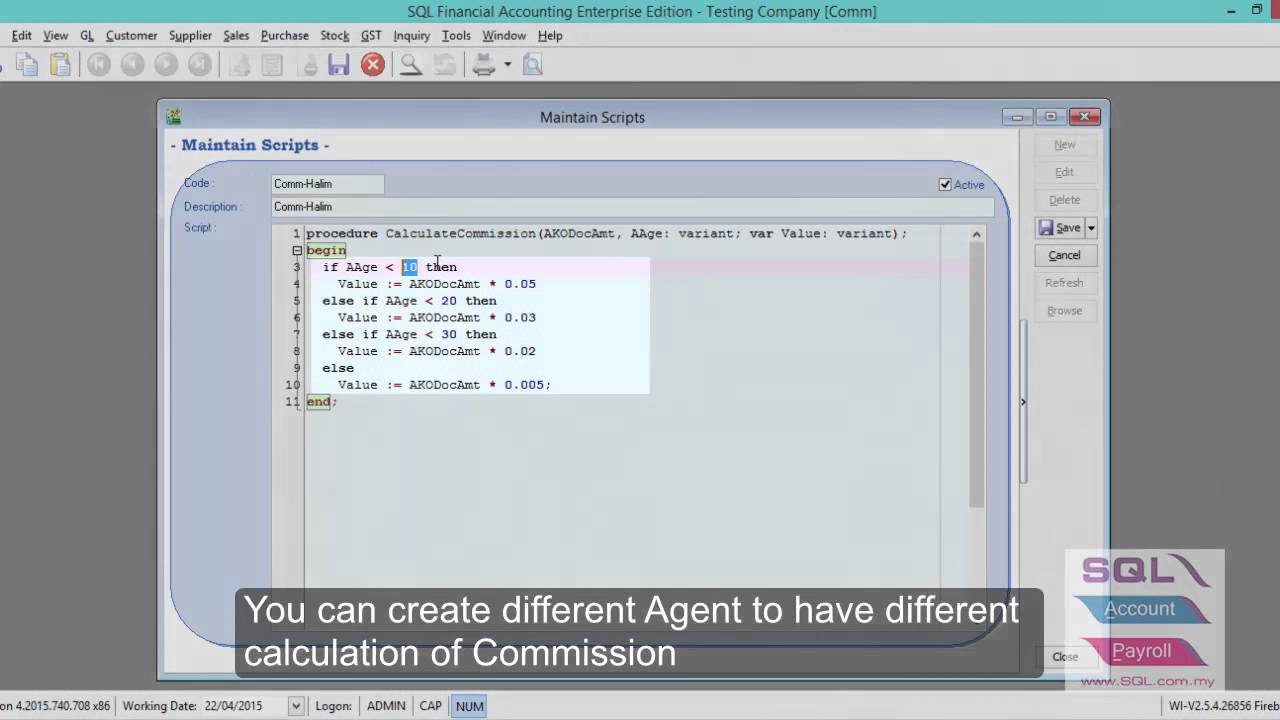This screenshot has width=1280, height=720.
Task: Click the procedure CalculateCommission line
Action: pyautogui.click(x=606, y=234)
